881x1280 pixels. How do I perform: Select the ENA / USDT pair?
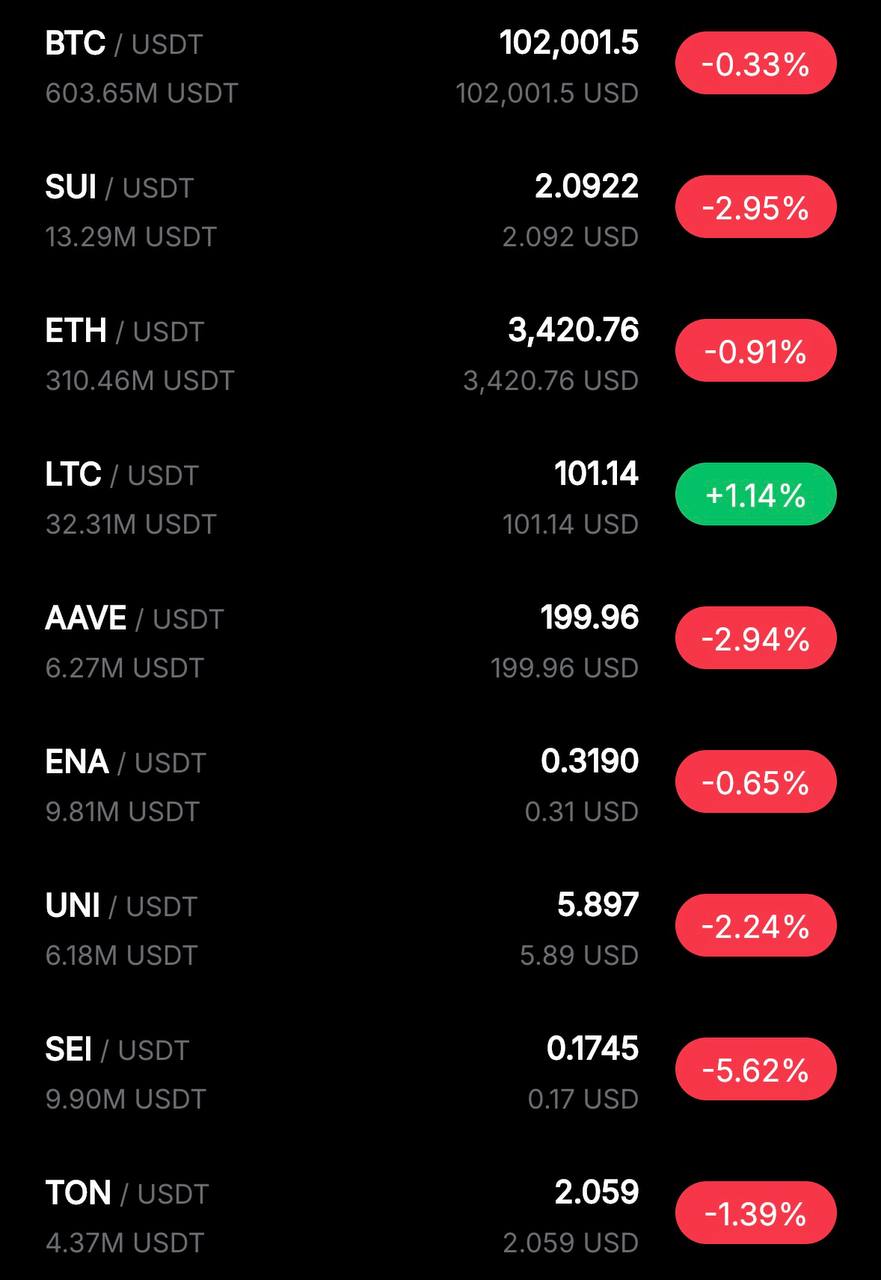pos(126,762)
